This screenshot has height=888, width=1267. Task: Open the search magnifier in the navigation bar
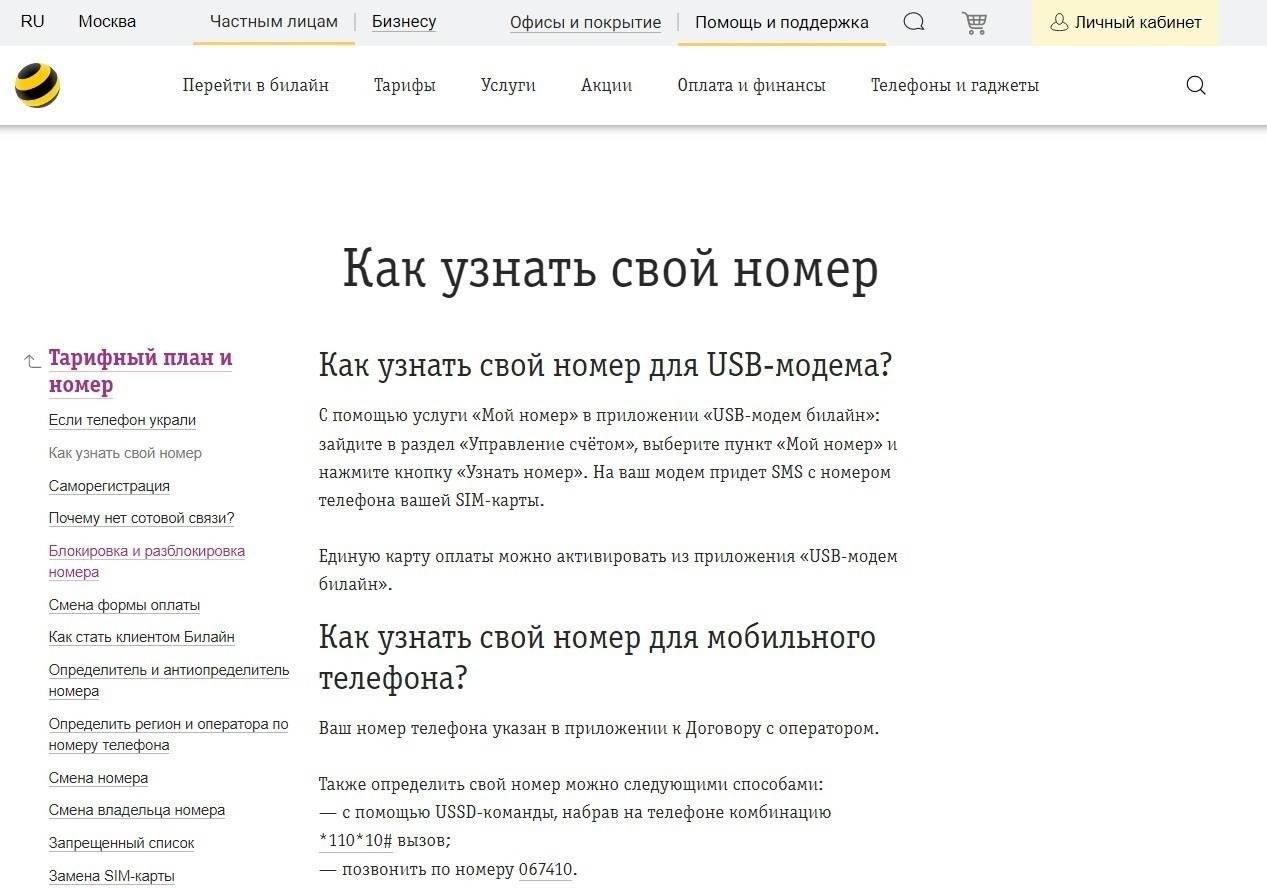point(1195,86)
